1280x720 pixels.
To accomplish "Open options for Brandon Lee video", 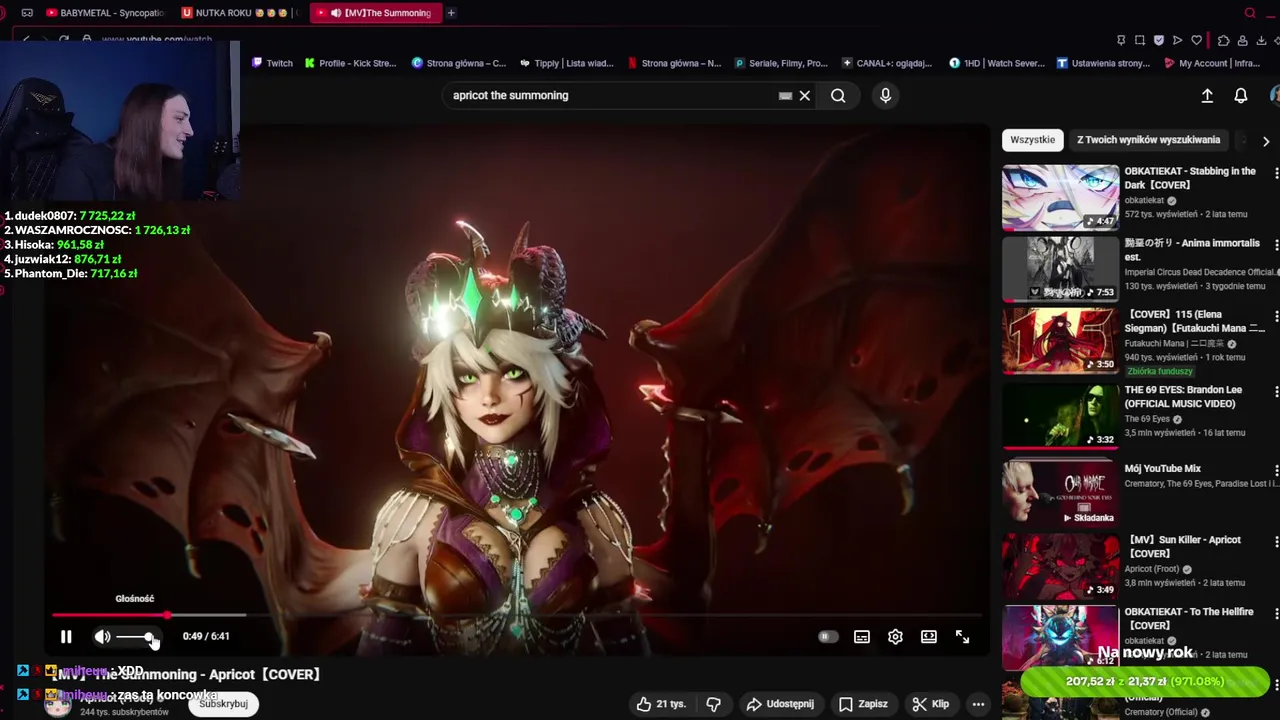I will pyautogui.click(x=1276, y=392).
